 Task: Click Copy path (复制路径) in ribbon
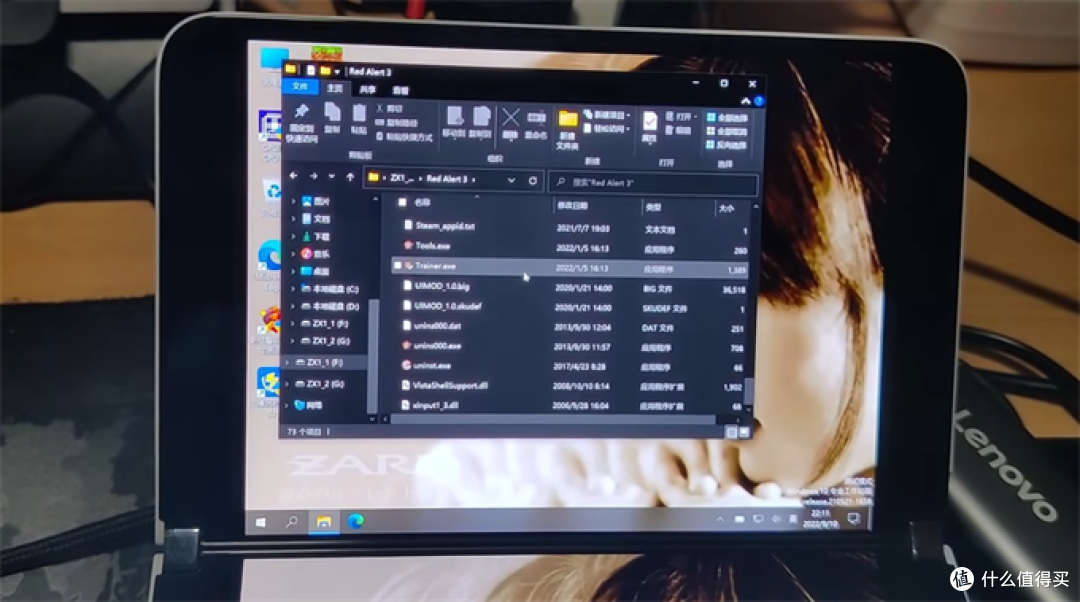click(x=397, y=123)
